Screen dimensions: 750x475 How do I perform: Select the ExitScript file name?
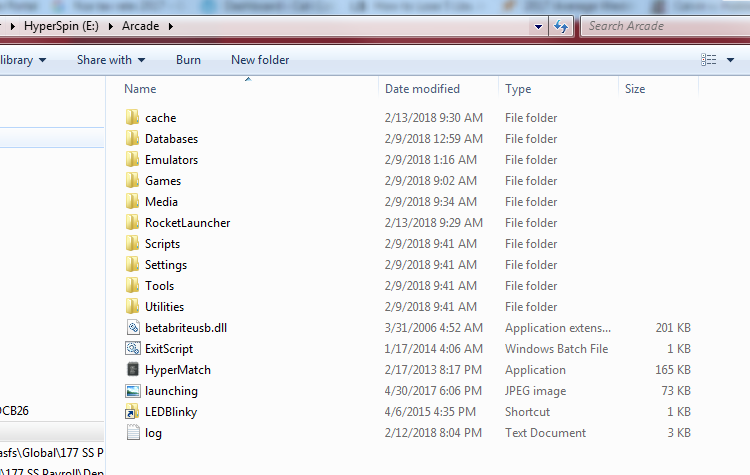pyautogui.click(x=169, y=349)
